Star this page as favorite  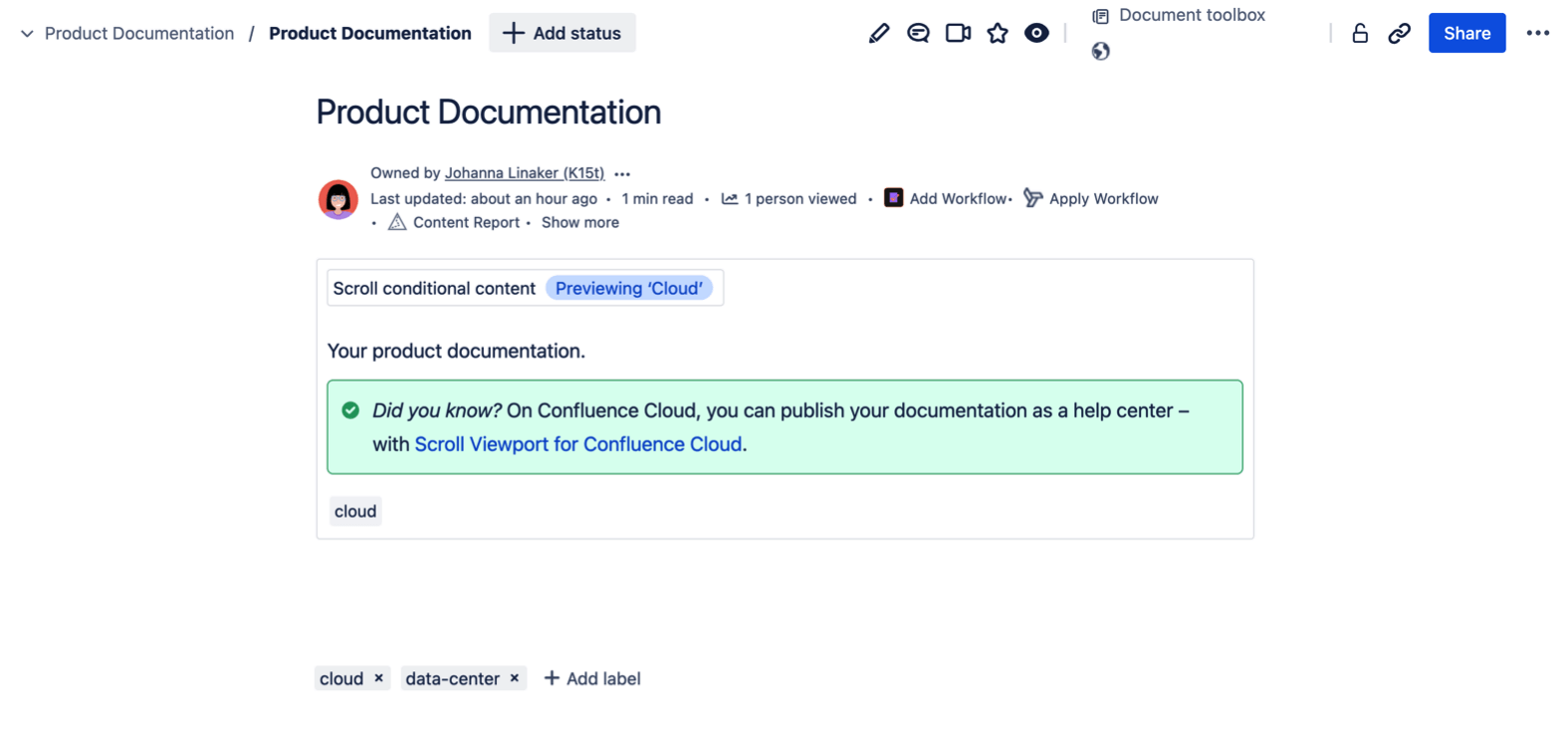[x=998, y=34]
